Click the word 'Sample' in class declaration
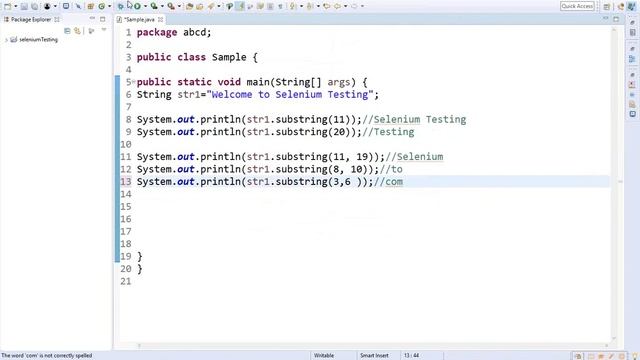This screenshot has height=360, width=640. [229, 57]
